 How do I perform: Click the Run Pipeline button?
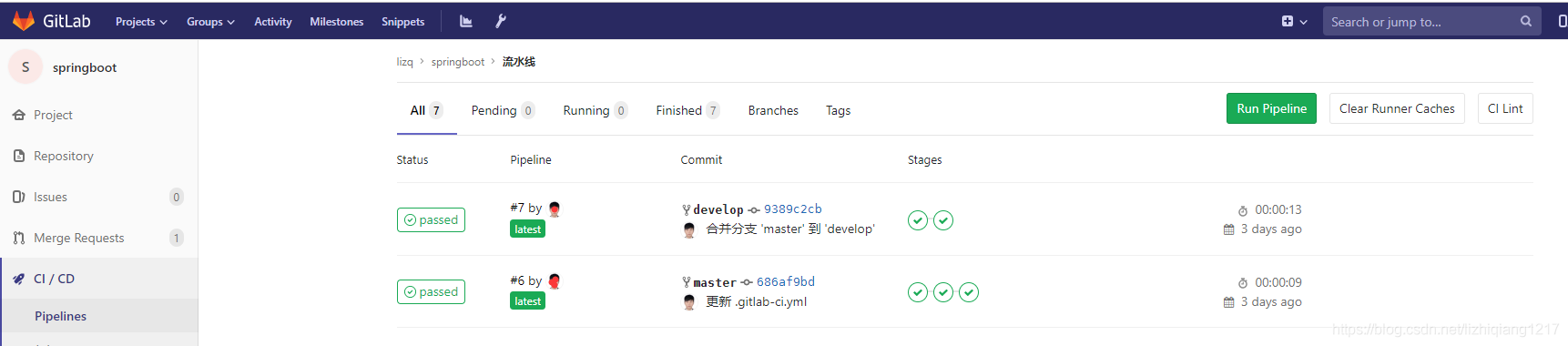1271,108
